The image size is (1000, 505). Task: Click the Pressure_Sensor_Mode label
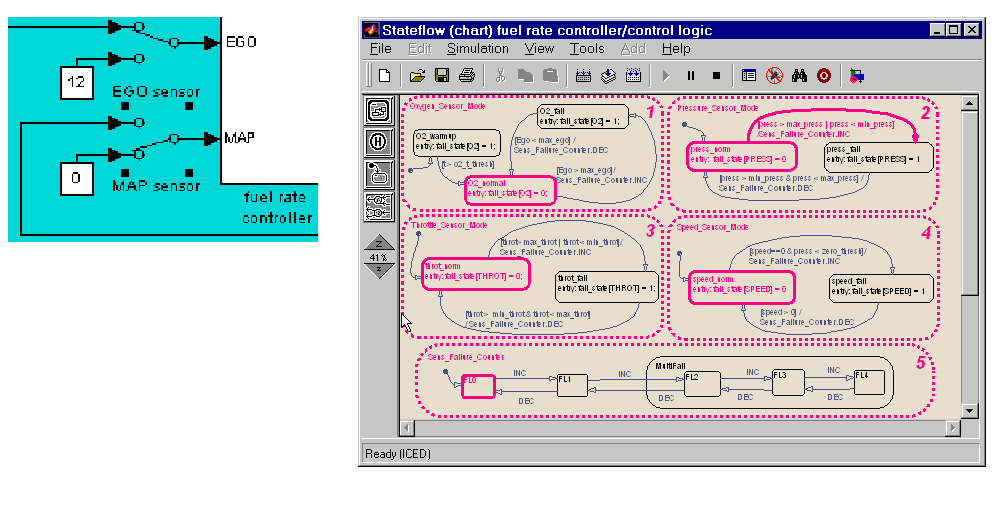[x=717, y=108]
